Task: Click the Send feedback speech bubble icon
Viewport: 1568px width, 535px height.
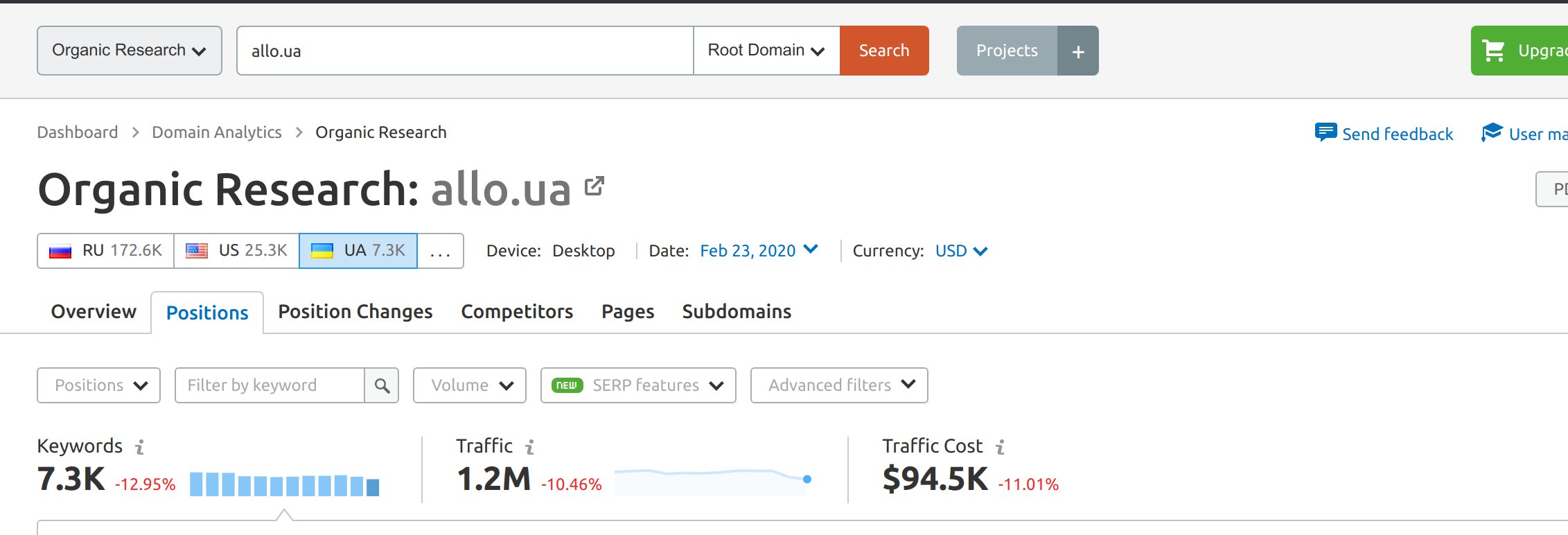Action: click(x=1325, y=132)
